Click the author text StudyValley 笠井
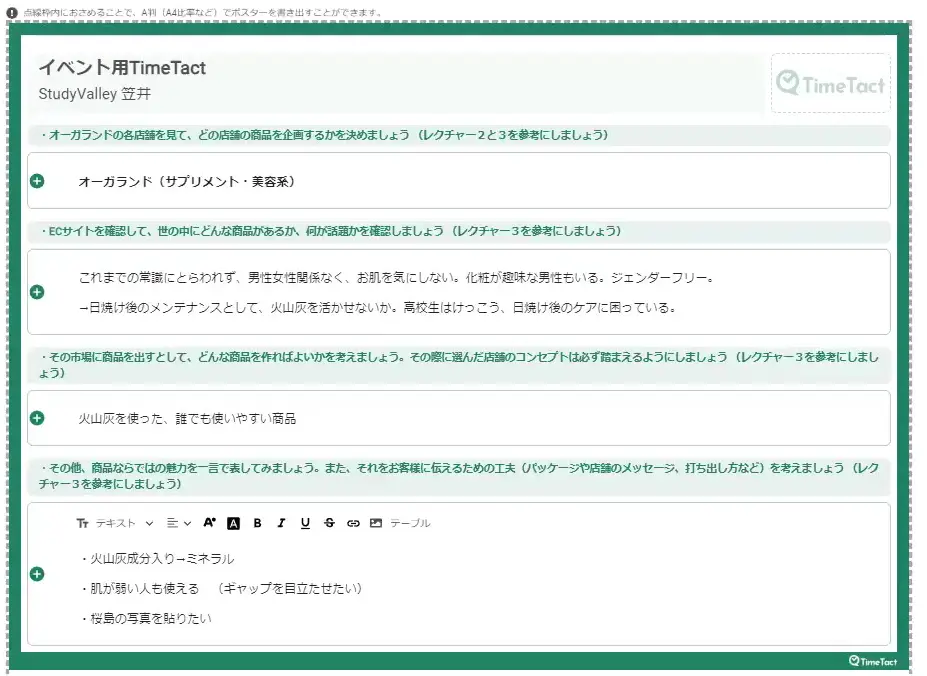Screen dimensions: 927x676 (95, 94)
